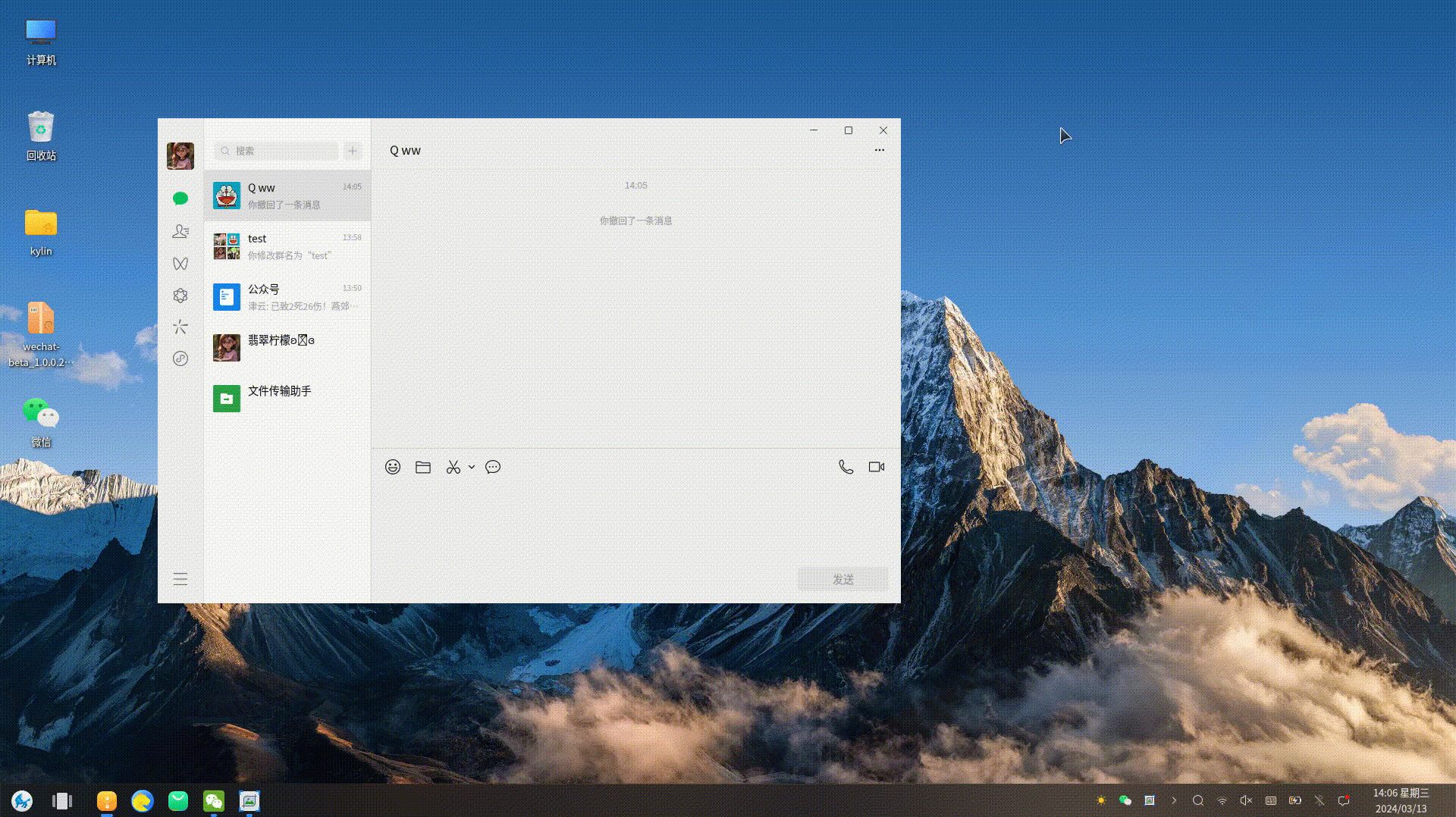Open chat history bubble icon

pyautogui.click(x=493, y=467)
